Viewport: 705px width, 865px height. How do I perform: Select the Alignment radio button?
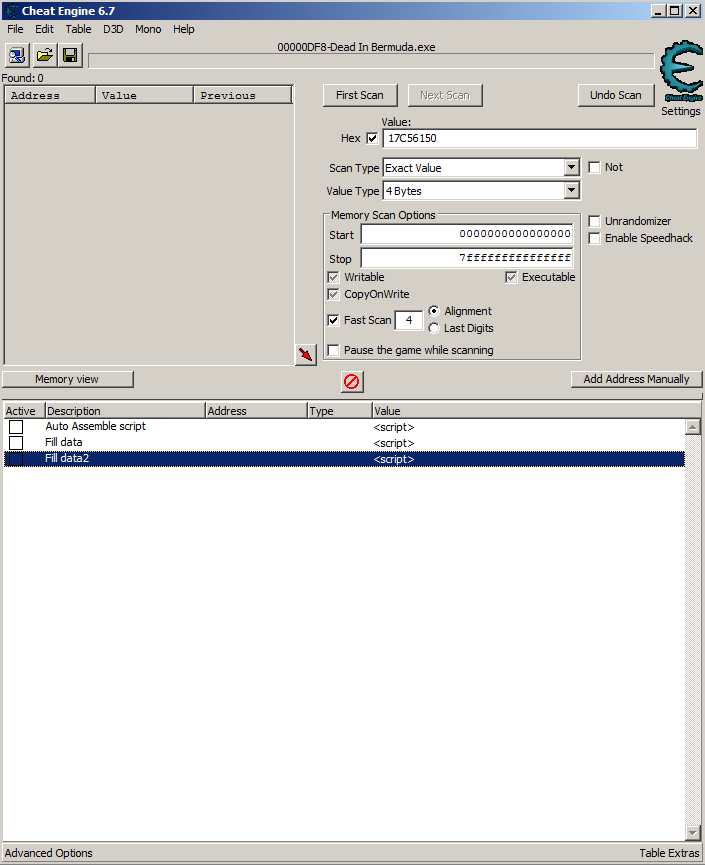coord(434,311)
